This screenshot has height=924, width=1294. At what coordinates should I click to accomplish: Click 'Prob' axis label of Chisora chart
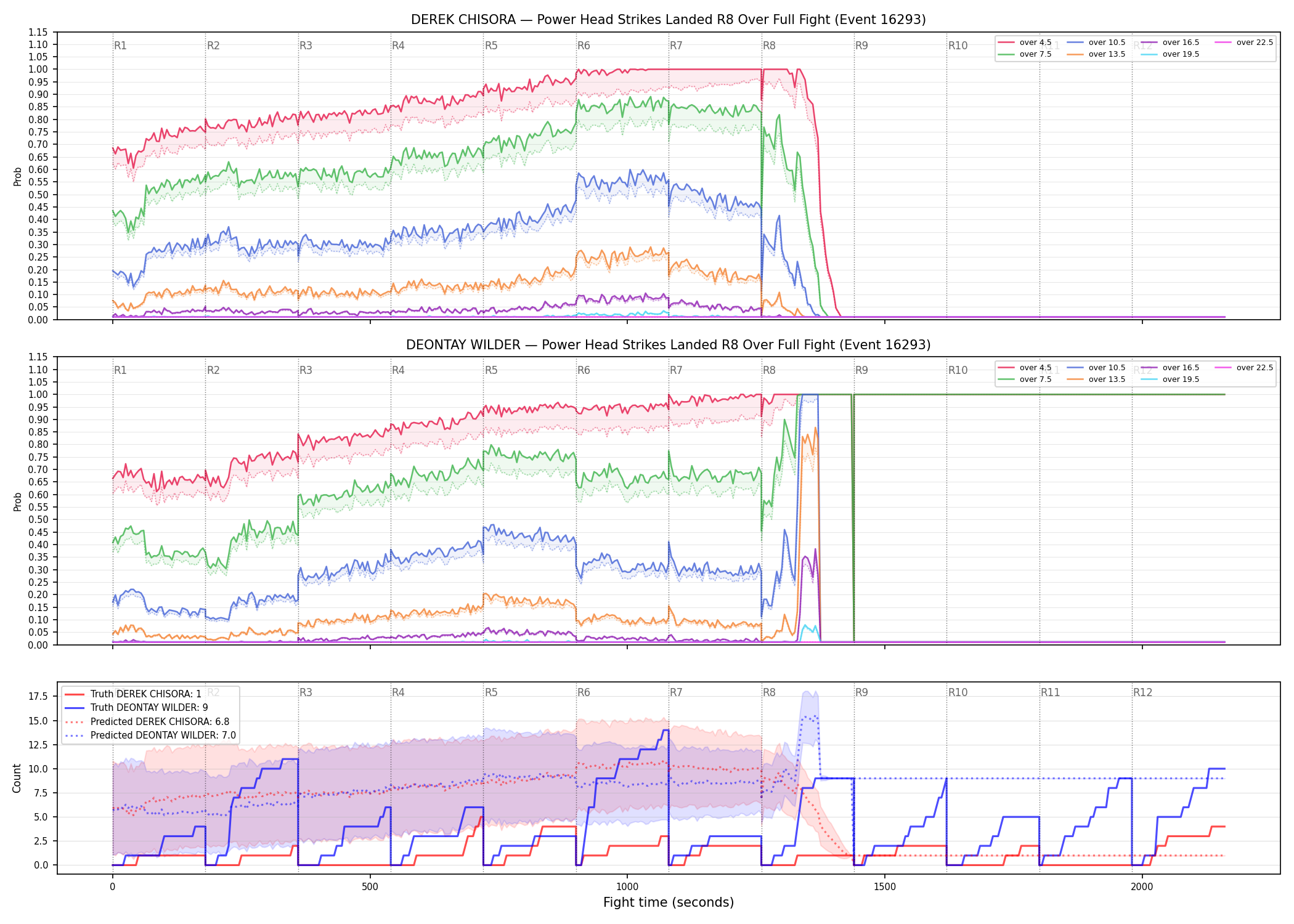pos(17,177)
